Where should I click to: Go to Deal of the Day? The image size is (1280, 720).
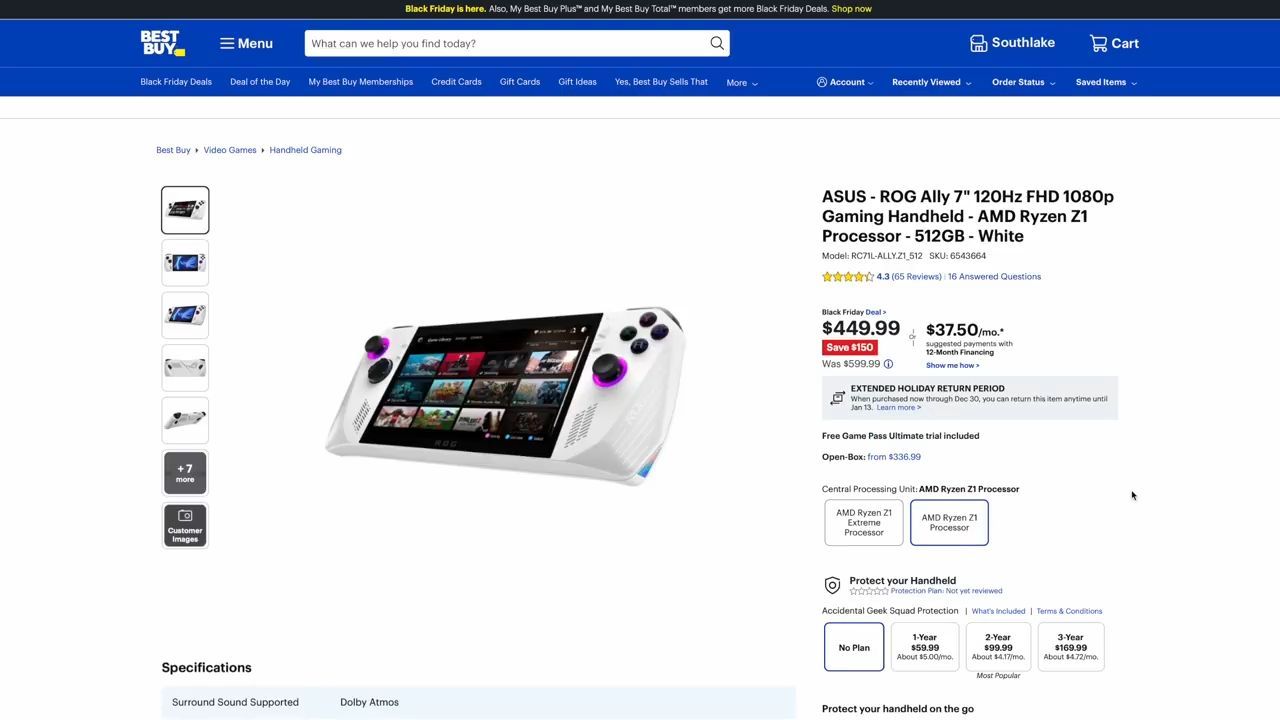point(260,82)
